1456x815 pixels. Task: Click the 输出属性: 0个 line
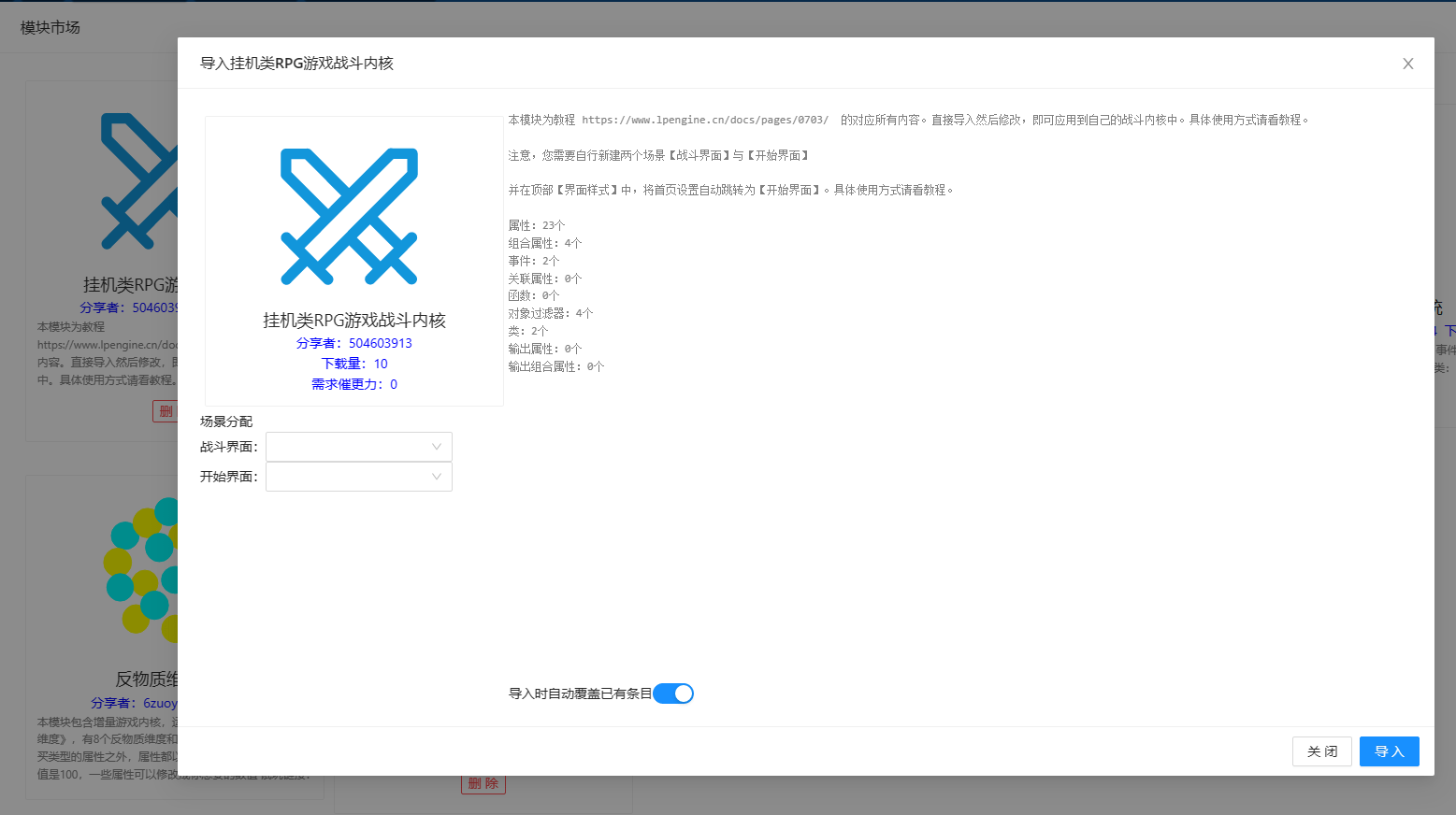(545, 349)
